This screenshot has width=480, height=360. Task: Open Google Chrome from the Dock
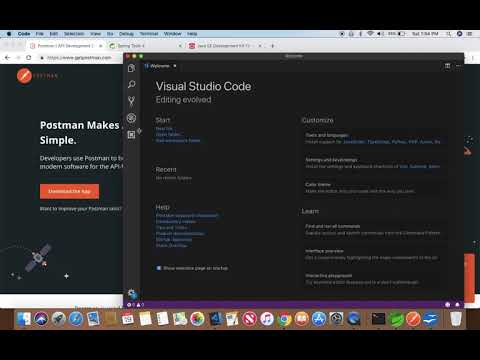pyautogui.click(x=284, y=319)
